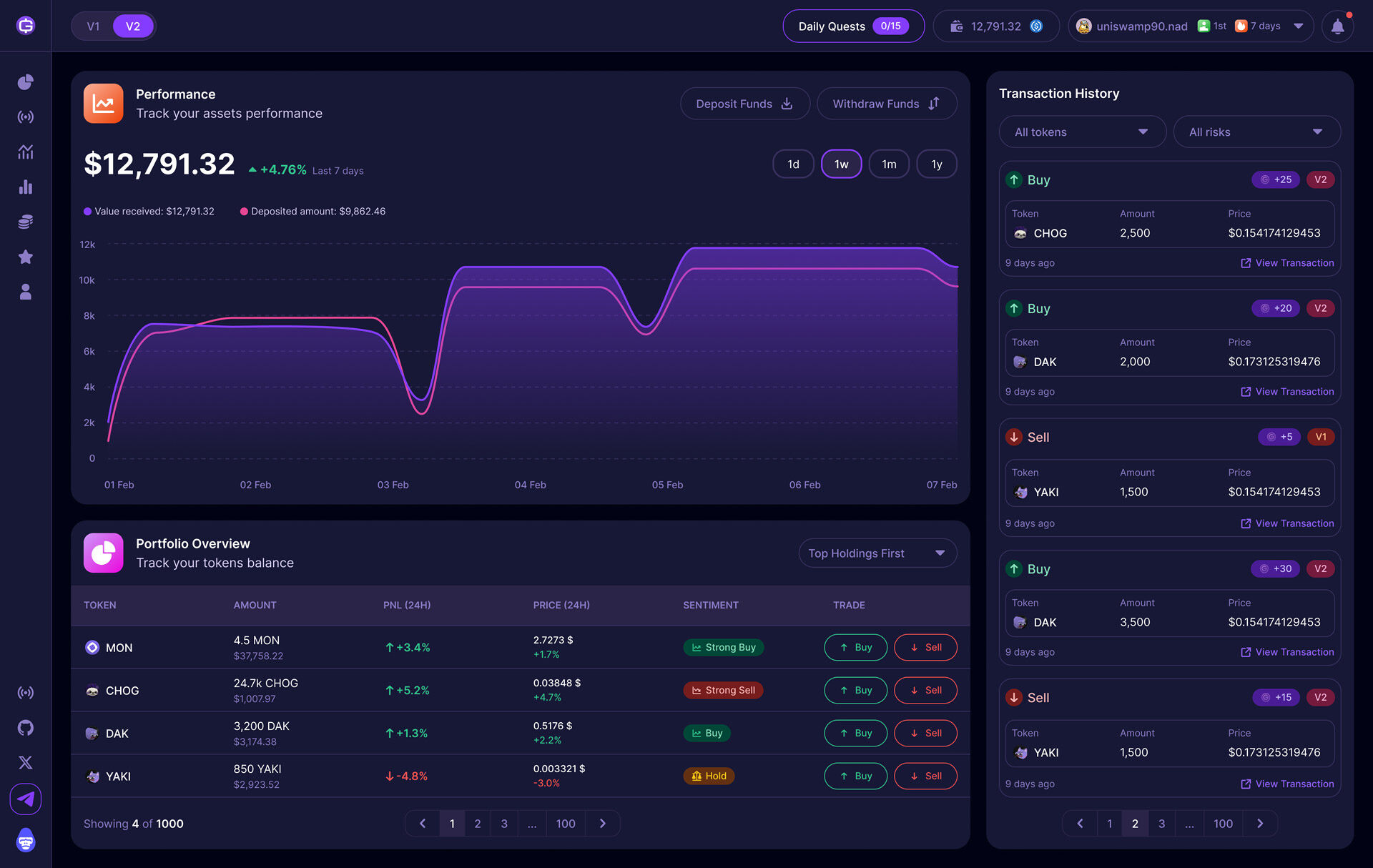Click Sell button for CHOG row

(x=925, y=690)
